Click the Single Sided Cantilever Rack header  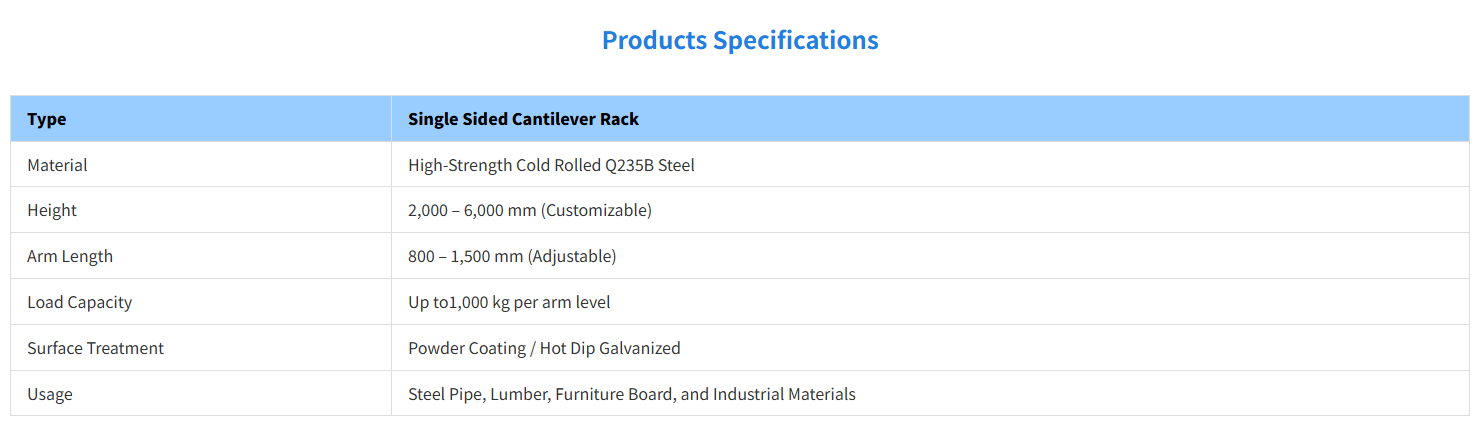523,120
